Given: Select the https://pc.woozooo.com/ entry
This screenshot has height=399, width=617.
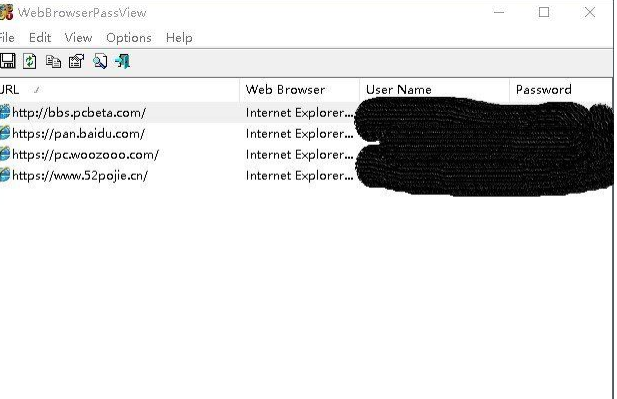Looking at the screenshot, I should click(x=85, y=155).
